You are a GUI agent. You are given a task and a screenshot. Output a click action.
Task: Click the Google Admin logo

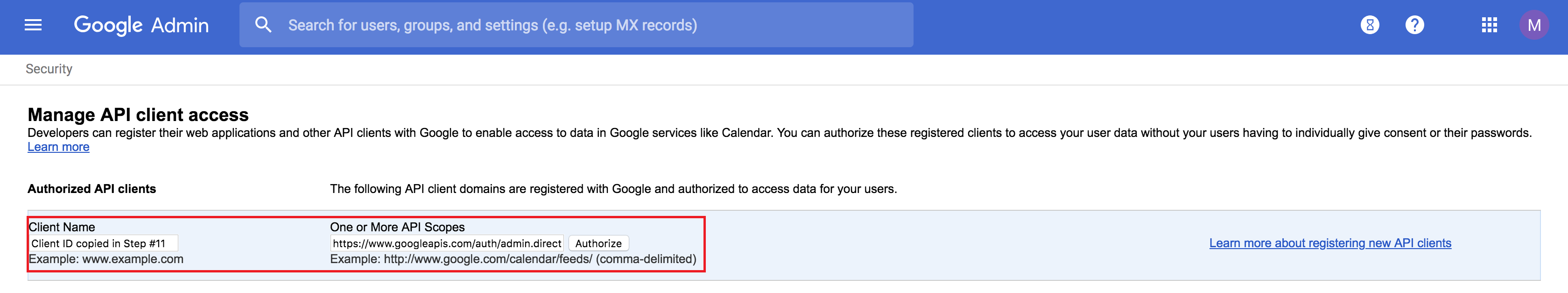pos(141,25)
